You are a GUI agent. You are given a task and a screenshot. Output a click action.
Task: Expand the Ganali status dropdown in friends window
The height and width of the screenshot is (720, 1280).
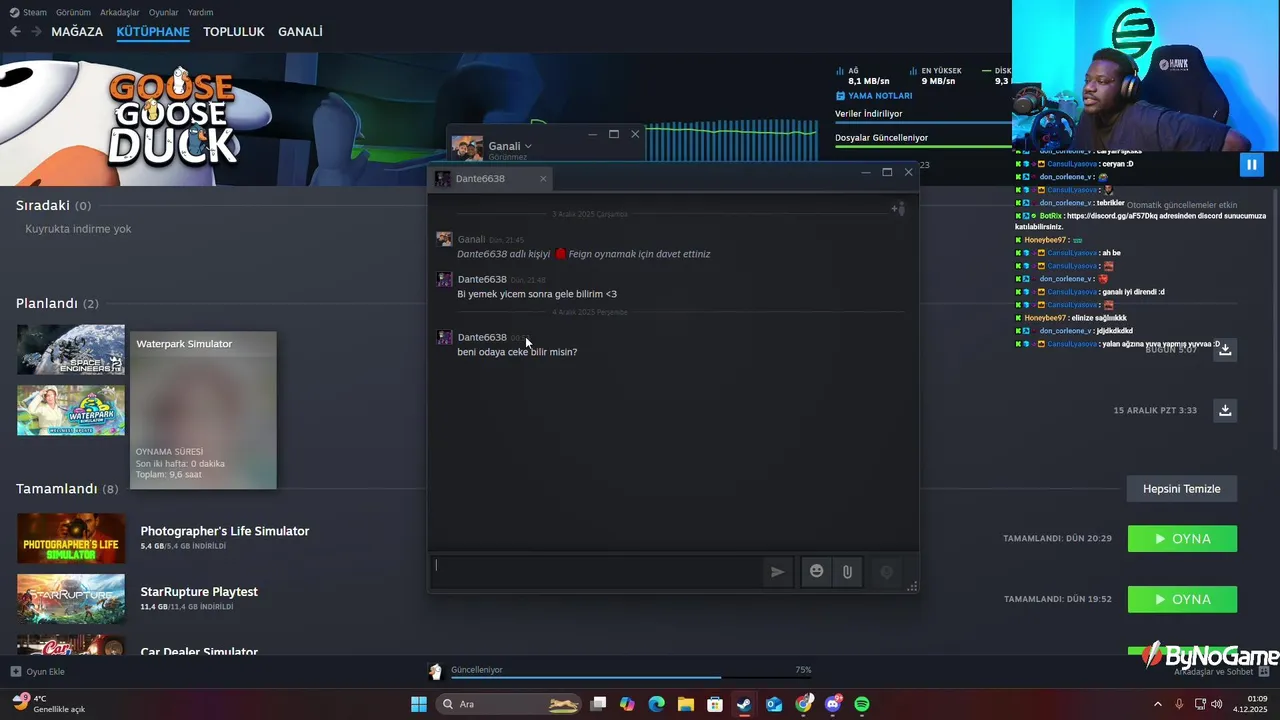528,146
